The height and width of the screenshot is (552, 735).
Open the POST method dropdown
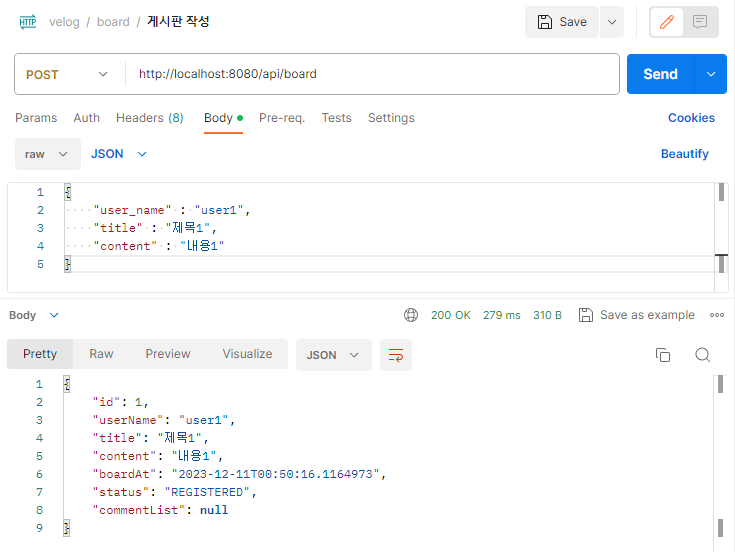[67, 74]
